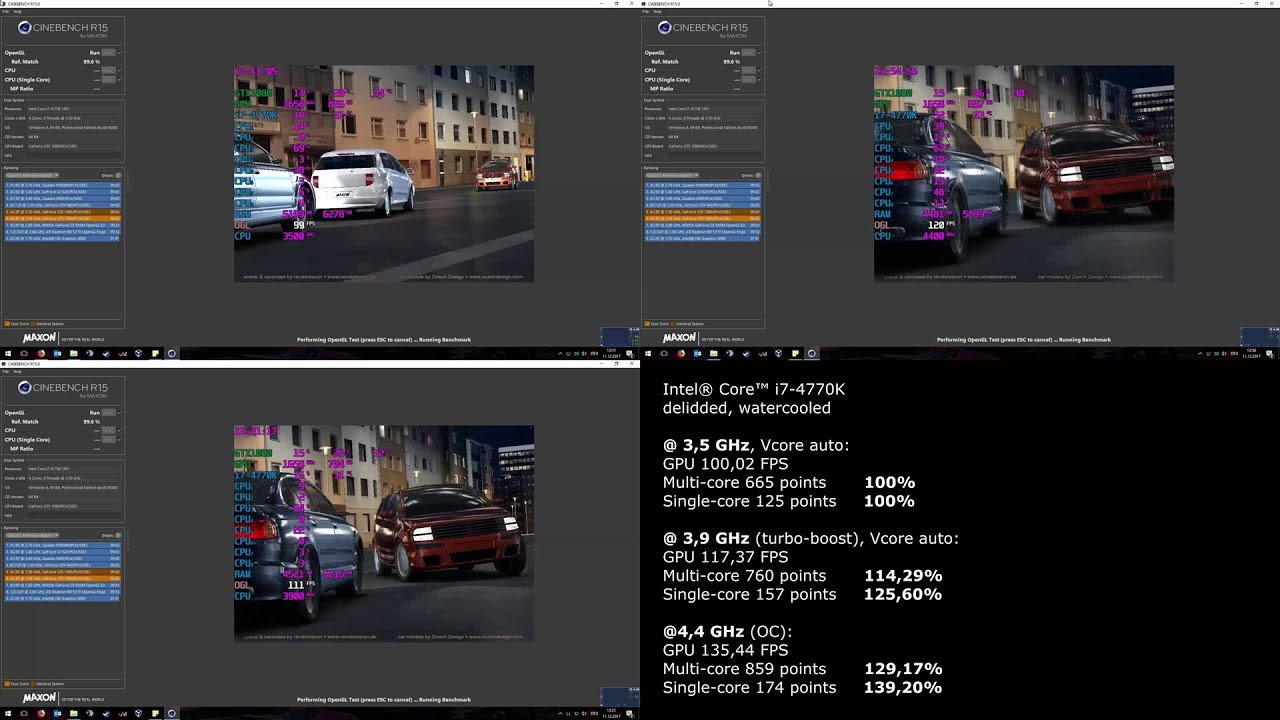This screenshot has width=1280, height=720.
Task: Toggle OpenGL test checkbox in top-right window
Action: [759, 52]
